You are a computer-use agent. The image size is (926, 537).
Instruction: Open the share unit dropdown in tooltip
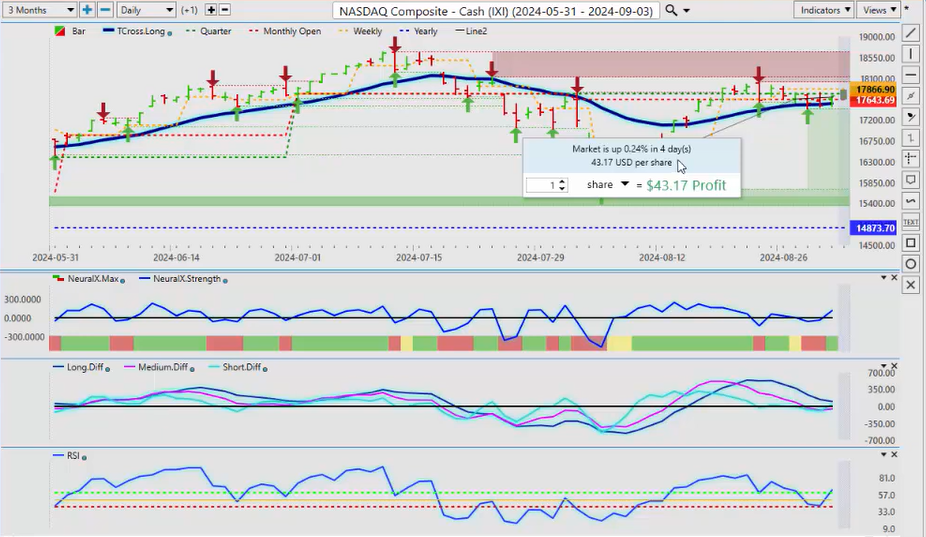pos(624,184)
